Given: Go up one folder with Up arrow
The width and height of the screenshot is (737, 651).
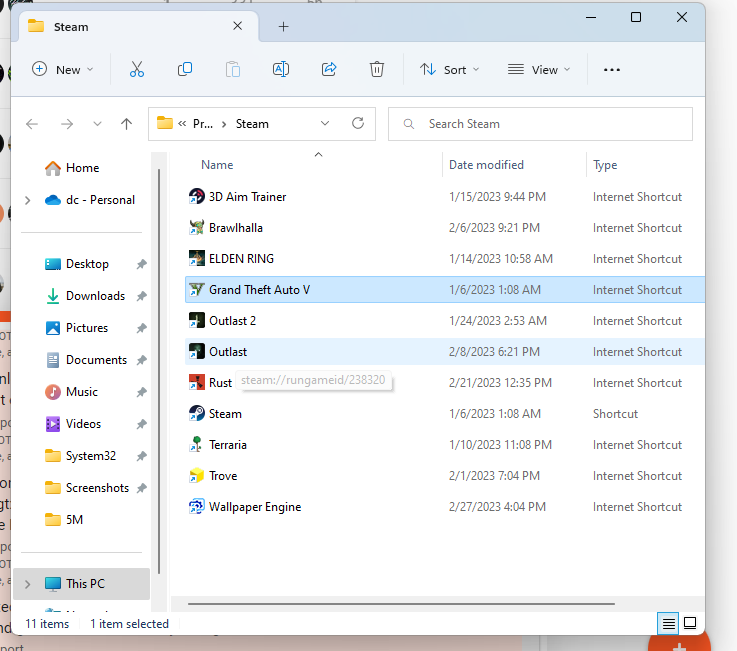Looking at the screenshot, I should [x=126, y=124].
